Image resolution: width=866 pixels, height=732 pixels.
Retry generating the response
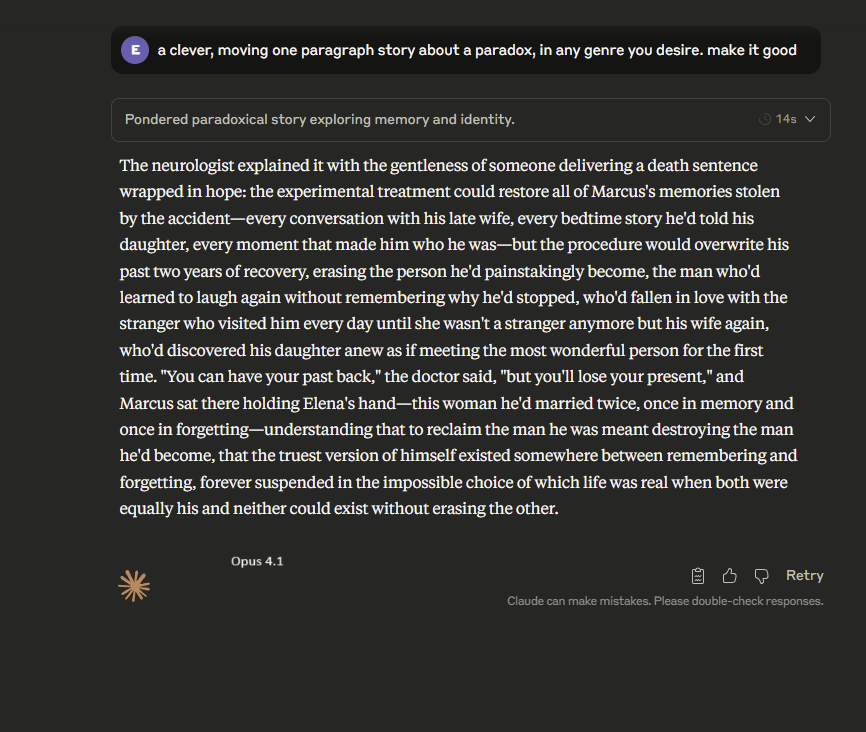[804, 575]
